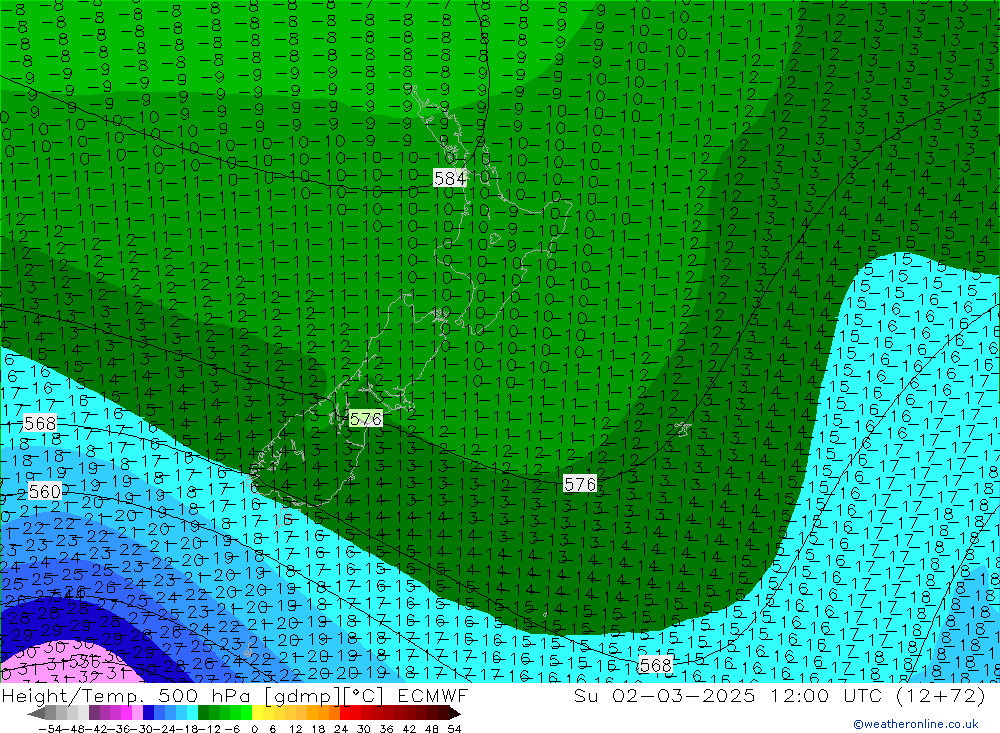Click the 0 legend scale value
The image size is (1000, 733).
point(254,729)
